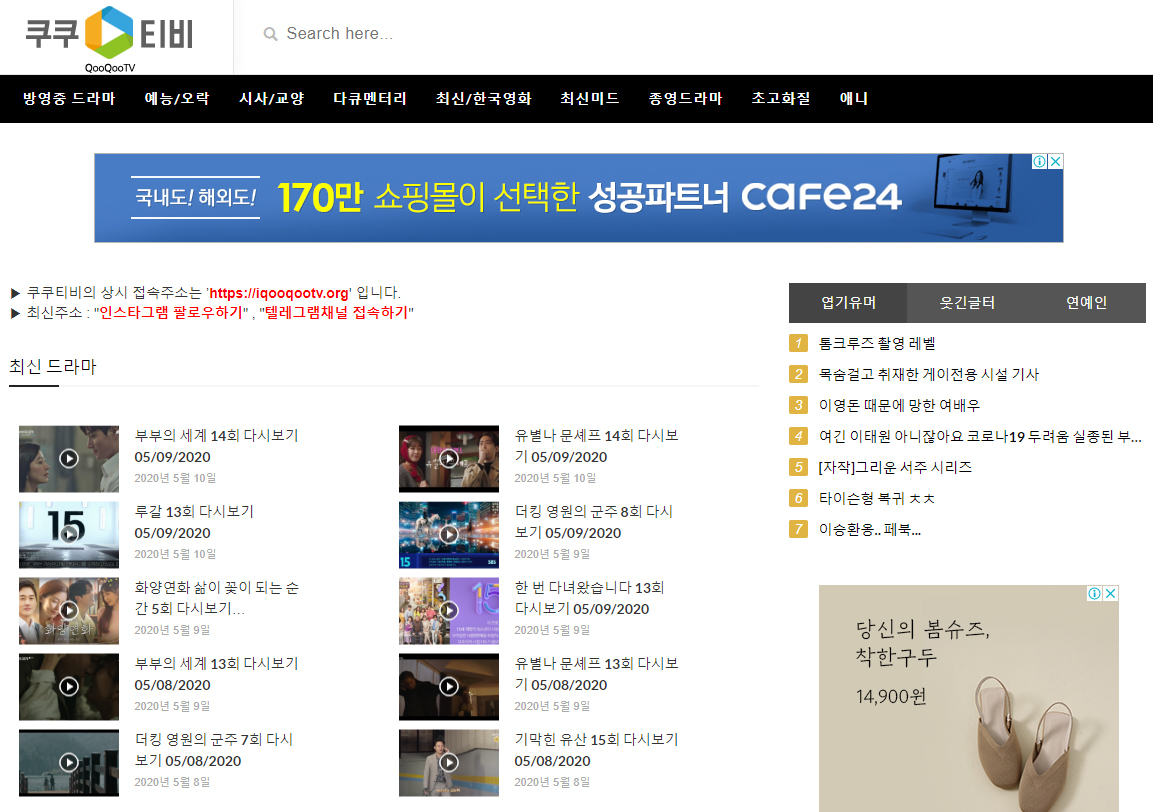Play the 부부의 세계 14회 thumbnail
The width and height of the screenshot is (1153, 812).
coord(69,458)
